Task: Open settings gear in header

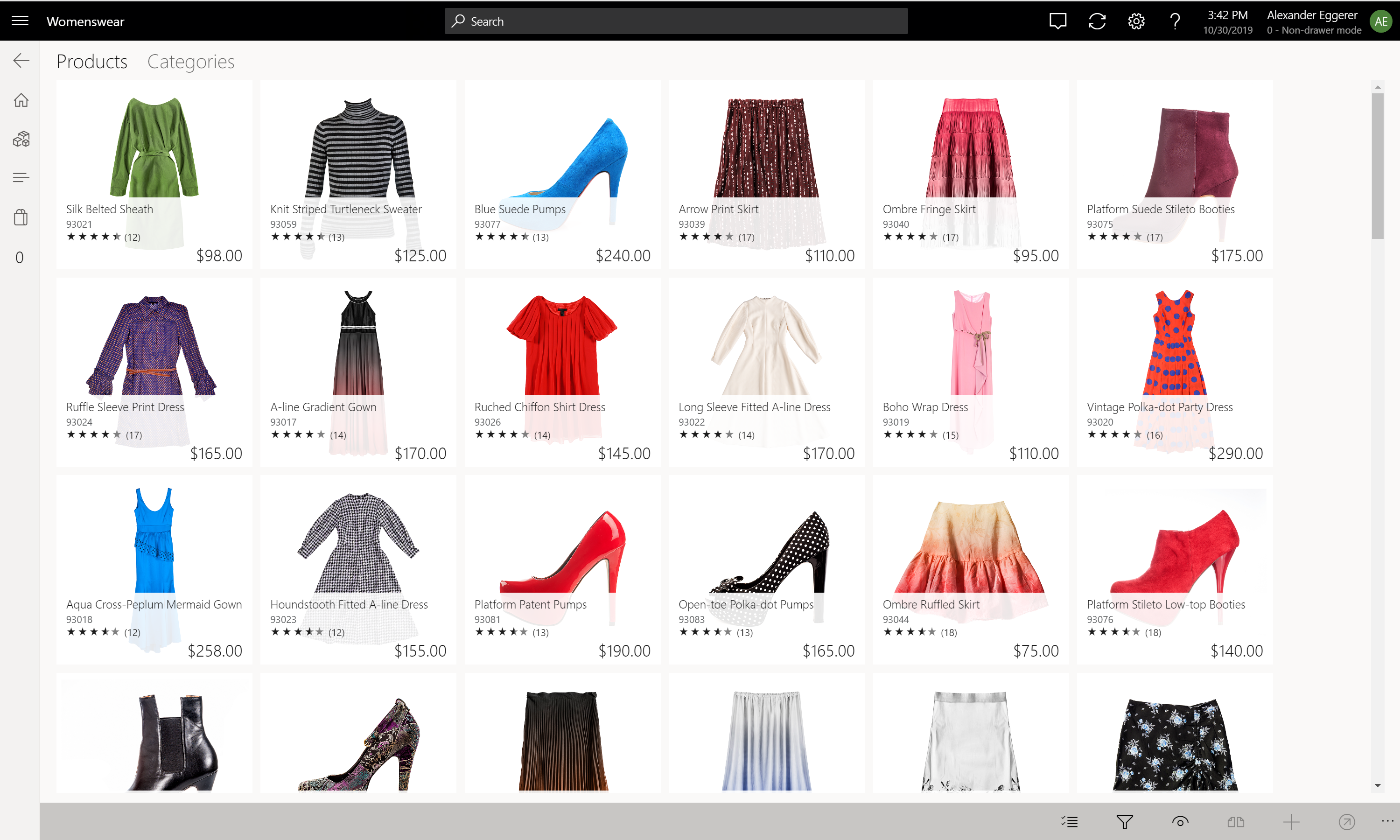Action: (x=1136, y=21)
